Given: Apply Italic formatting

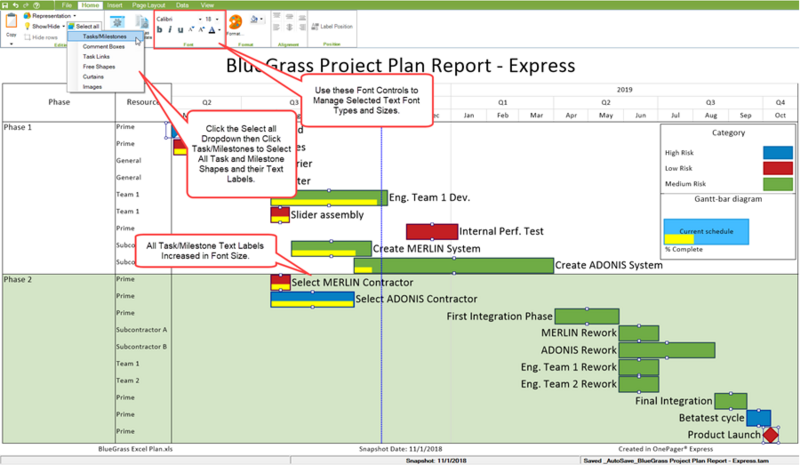Looking at the screenshot, I should coord(170,30).
